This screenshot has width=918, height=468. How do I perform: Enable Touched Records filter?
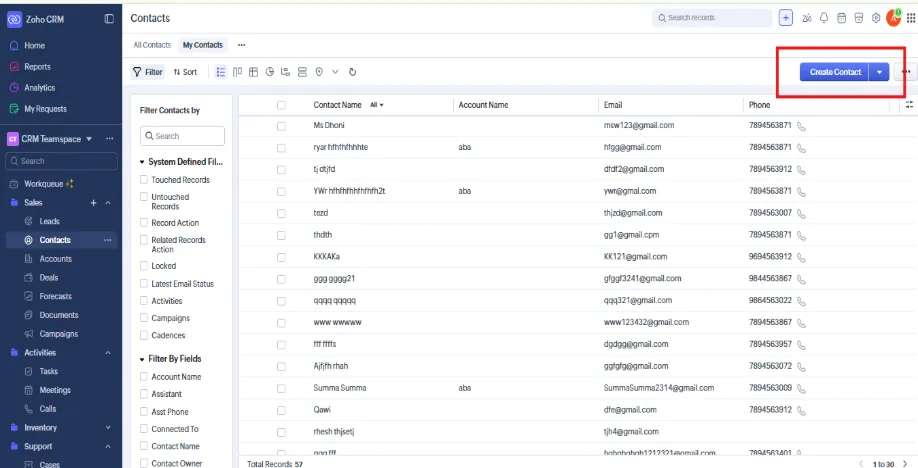click(x=143, y=179)
